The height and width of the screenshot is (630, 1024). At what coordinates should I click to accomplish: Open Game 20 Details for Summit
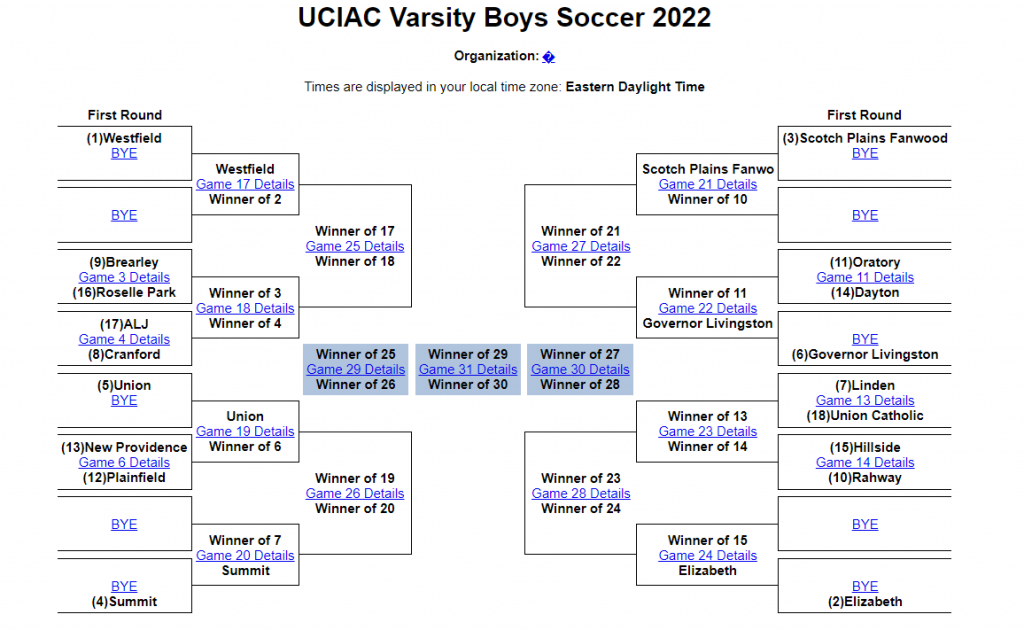(x=245, y=556)
